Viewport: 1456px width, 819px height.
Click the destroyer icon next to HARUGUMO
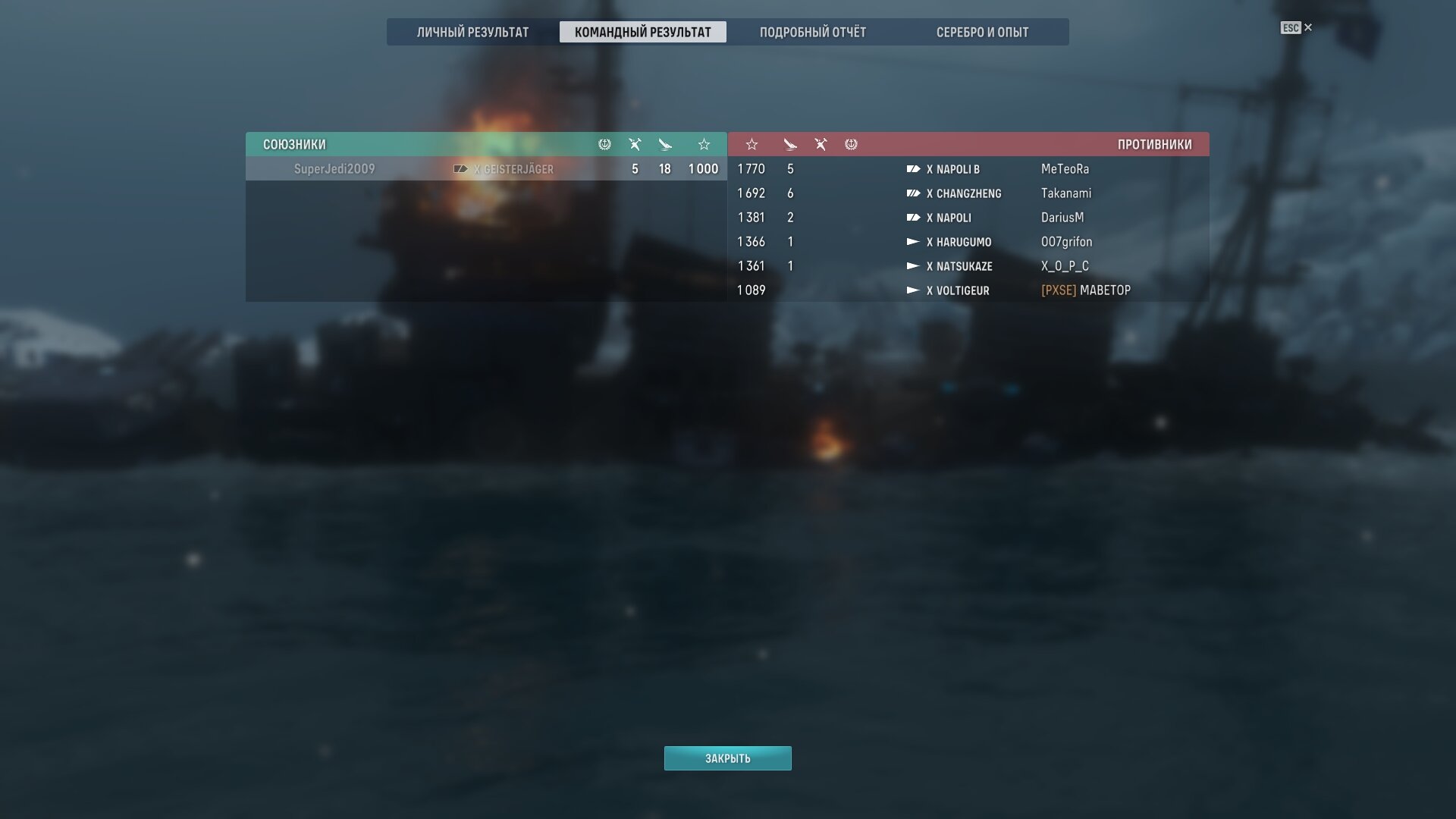coord(913,242)
